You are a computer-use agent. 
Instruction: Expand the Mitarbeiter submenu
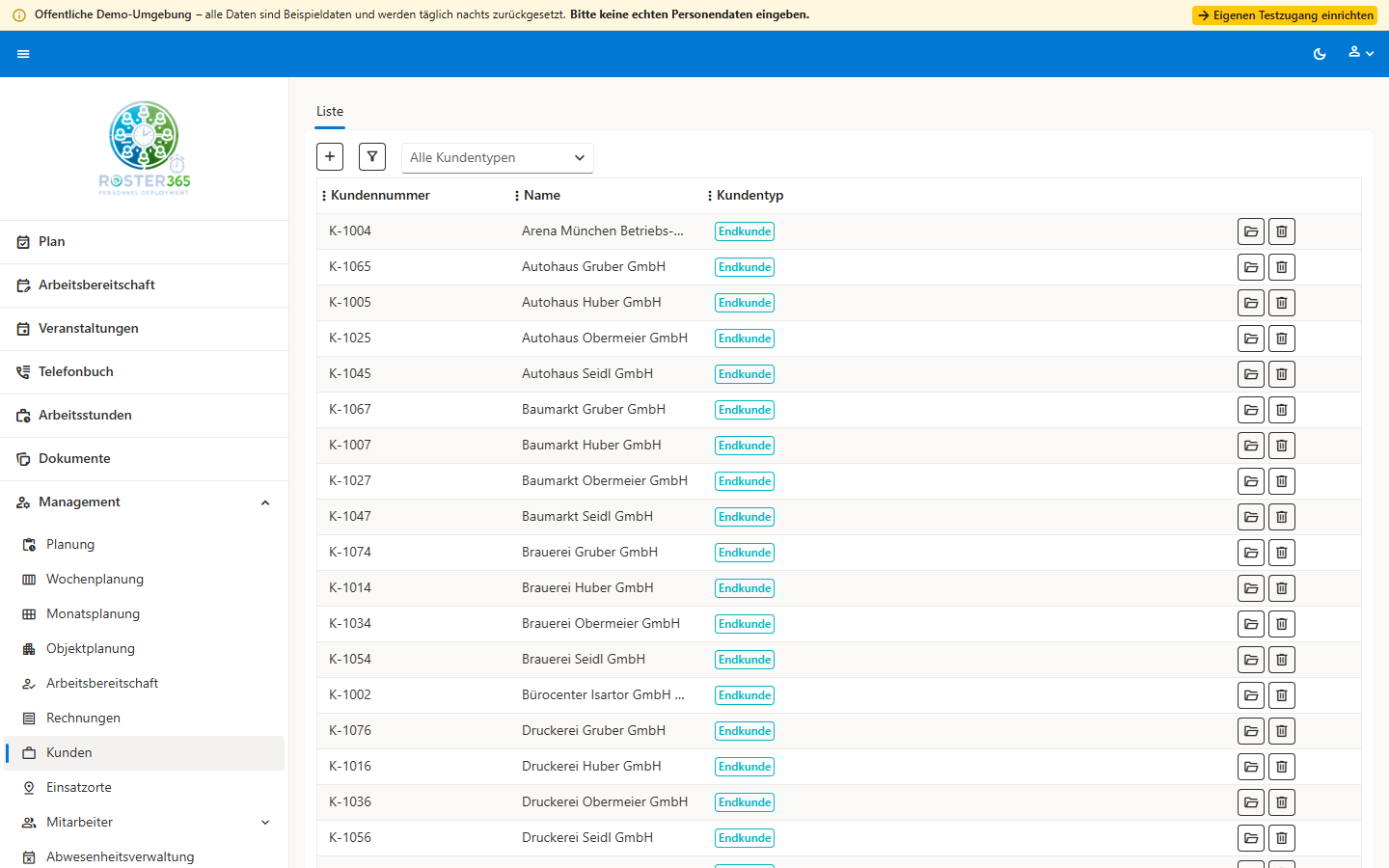144,823
